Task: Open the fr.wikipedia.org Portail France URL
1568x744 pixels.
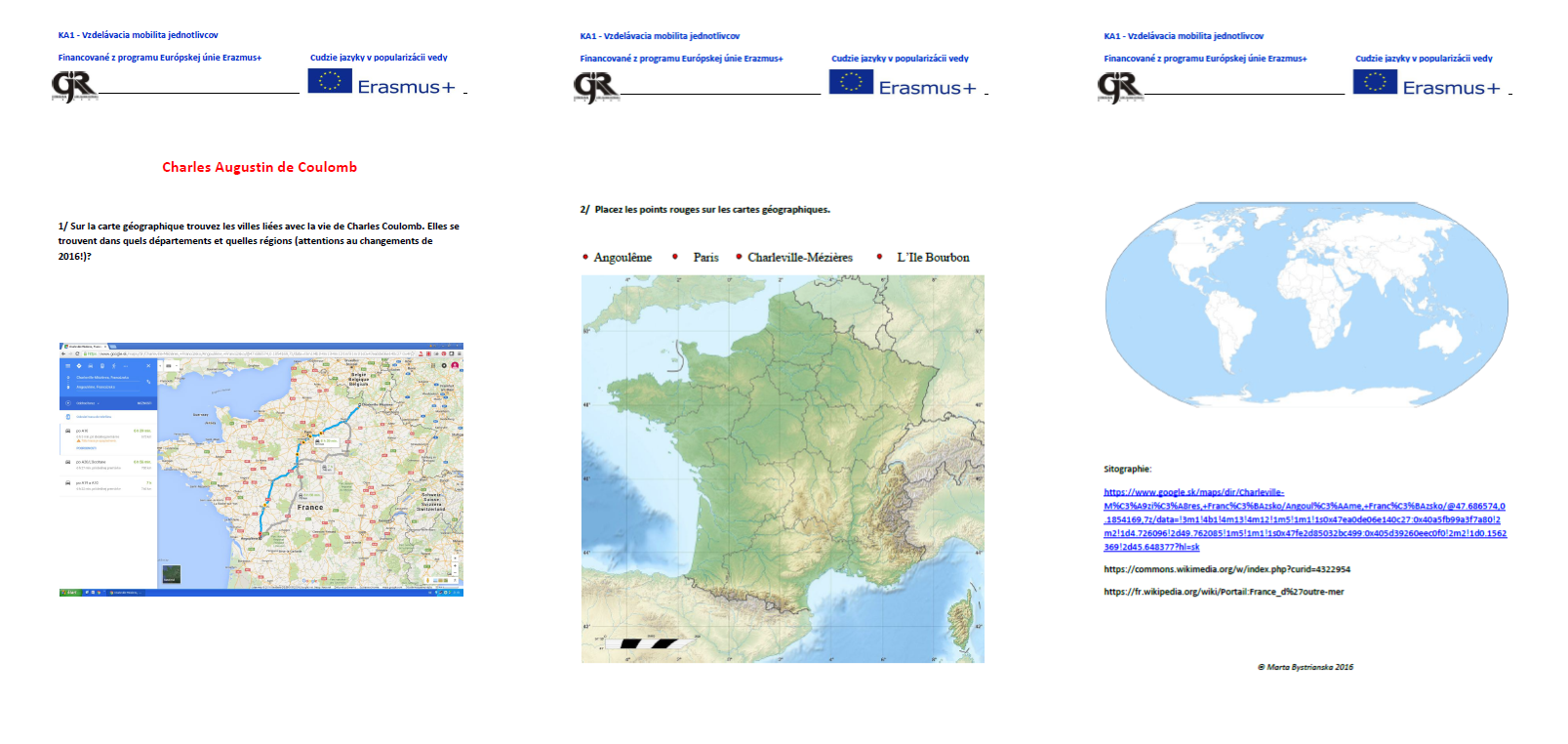Action: (x=1224, y=592)
